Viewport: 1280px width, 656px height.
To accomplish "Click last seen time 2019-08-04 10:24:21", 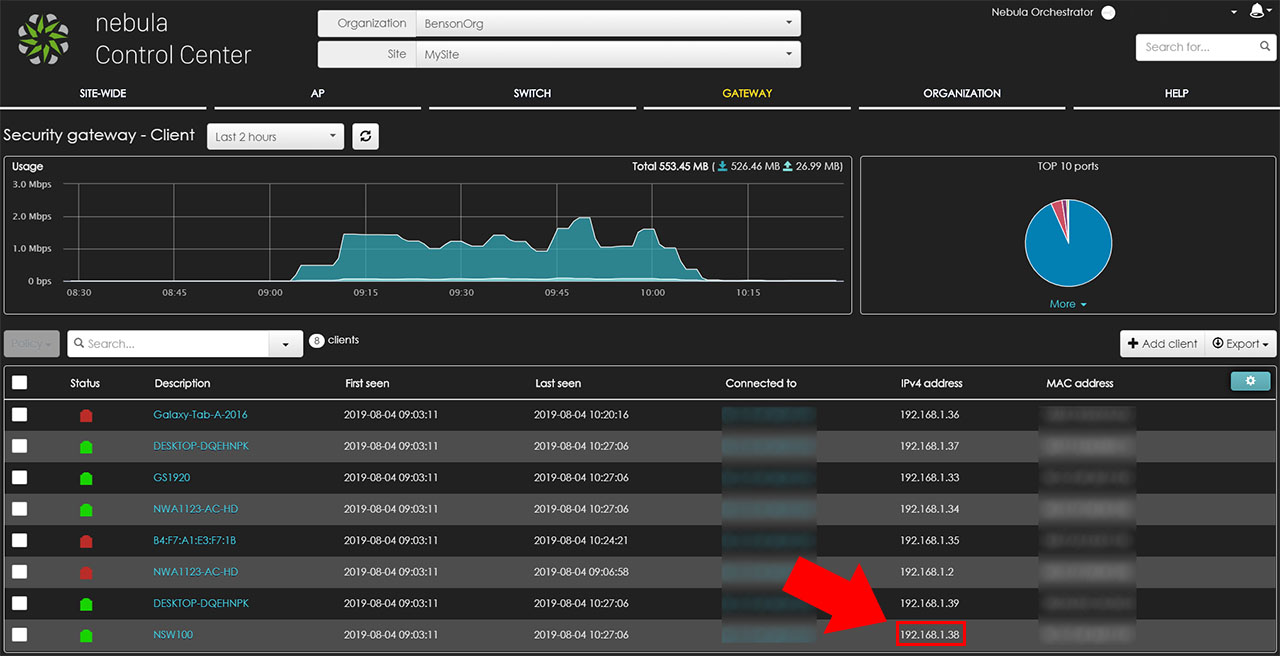I will 581,541.
